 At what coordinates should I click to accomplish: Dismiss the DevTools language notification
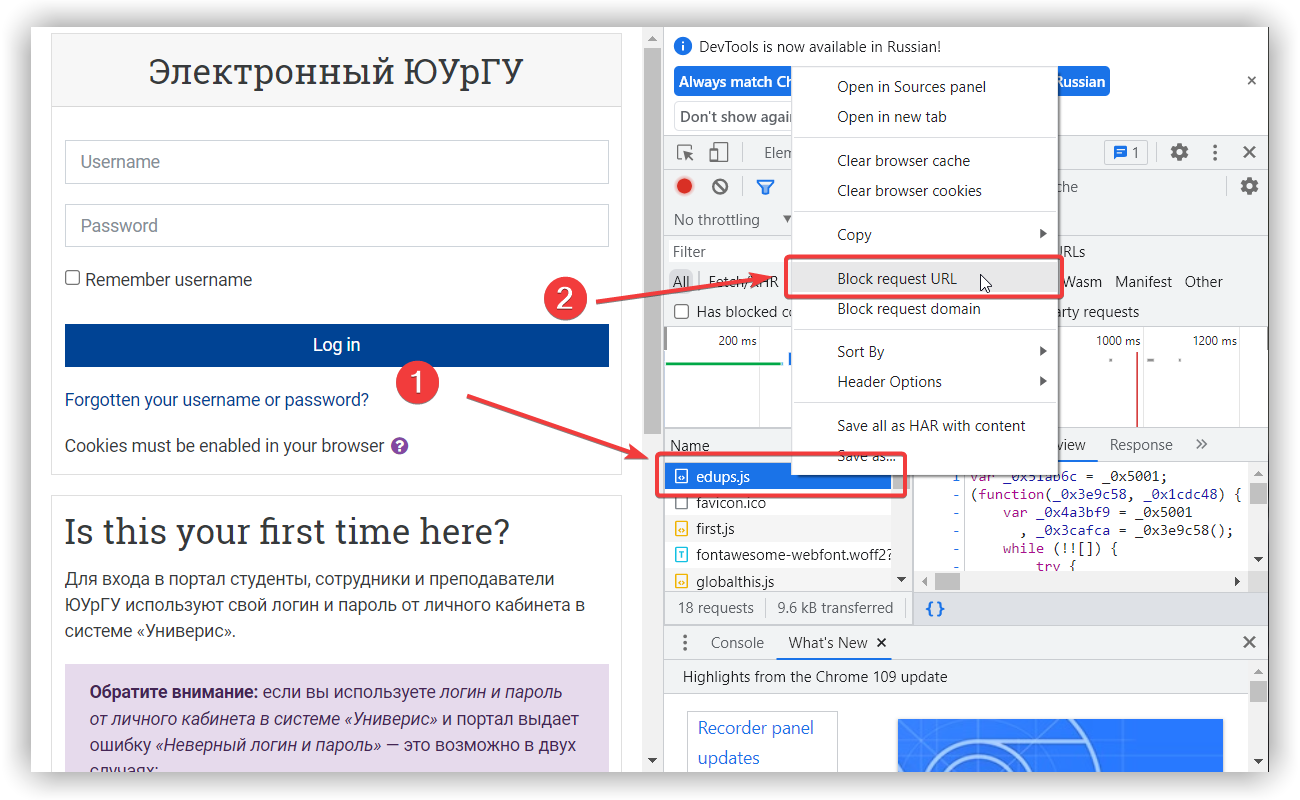(1251, 80)
